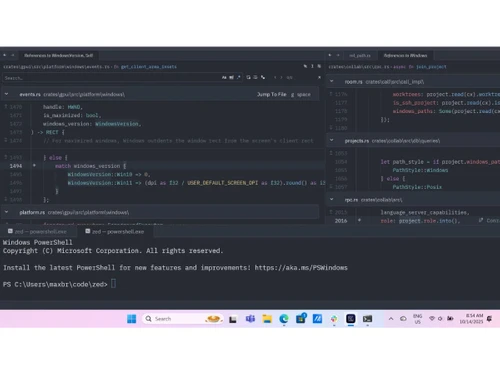
Task: Show hidden system tray icons
Action: point(391,319)
